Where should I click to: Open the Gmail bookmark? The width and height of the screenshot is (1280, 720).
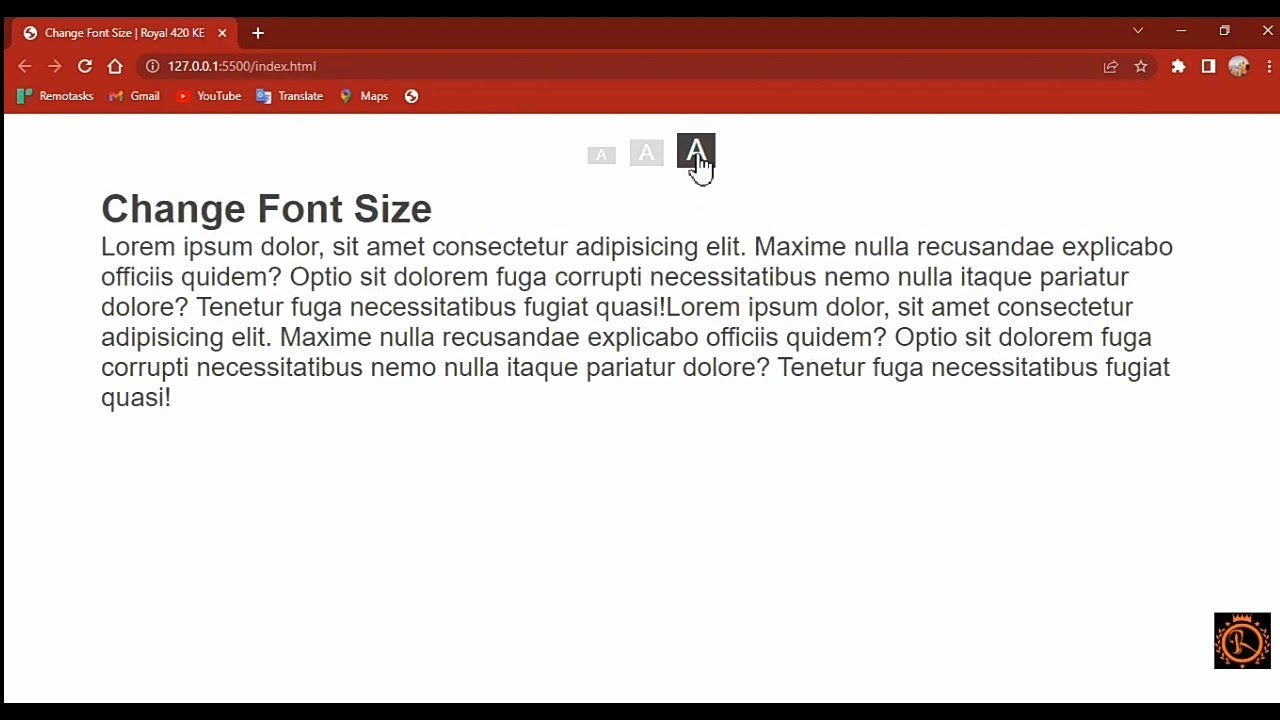coord(134,96)
